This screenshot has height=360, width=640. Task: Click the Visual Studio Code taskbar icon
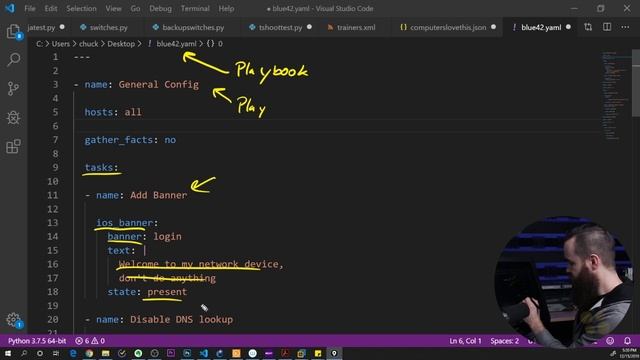tap(204, 353)
